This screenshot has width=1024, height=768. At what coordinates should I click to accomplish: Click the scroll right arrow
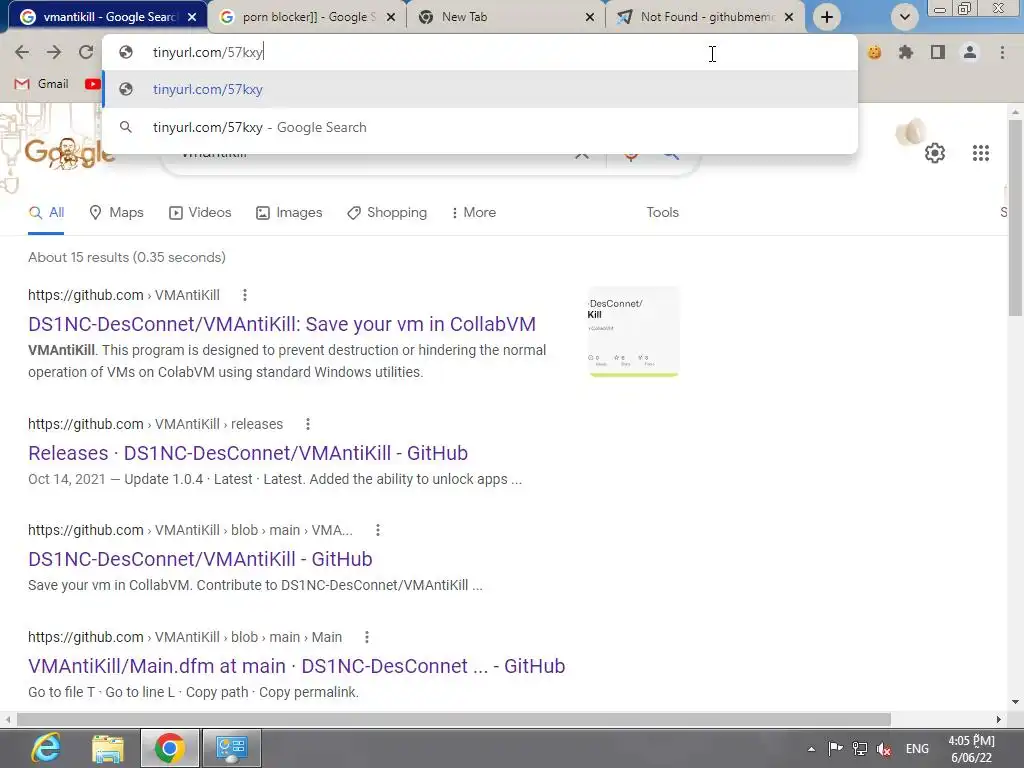pos(998,719)
